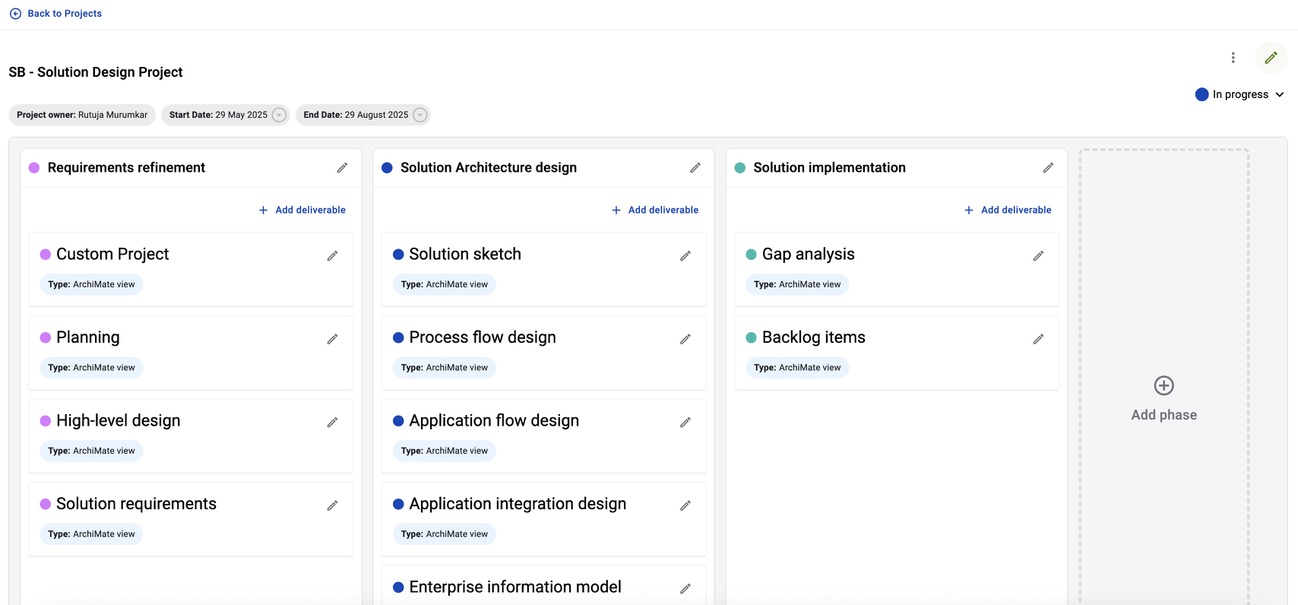Open the Start Date dropdown arrow
This screenshot has width=1298, height=605.
279,115
